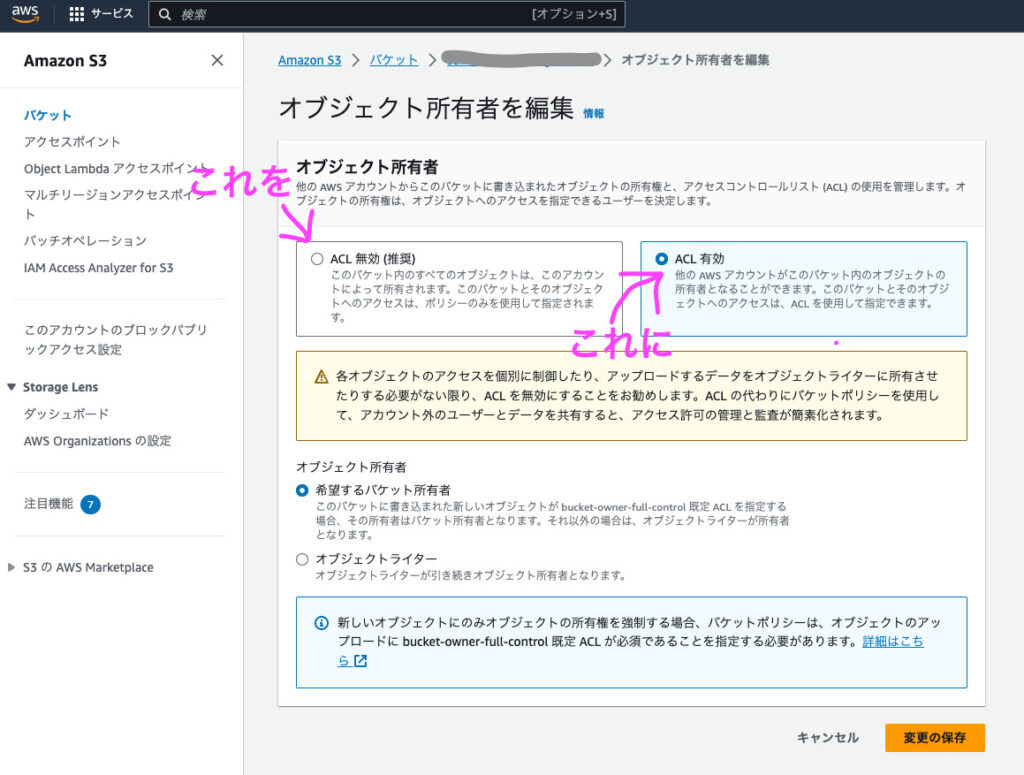This screenshot has width=1024, height=775.
Task: Close the Amazon S3 sidebar
Action: tap(217, 60)
